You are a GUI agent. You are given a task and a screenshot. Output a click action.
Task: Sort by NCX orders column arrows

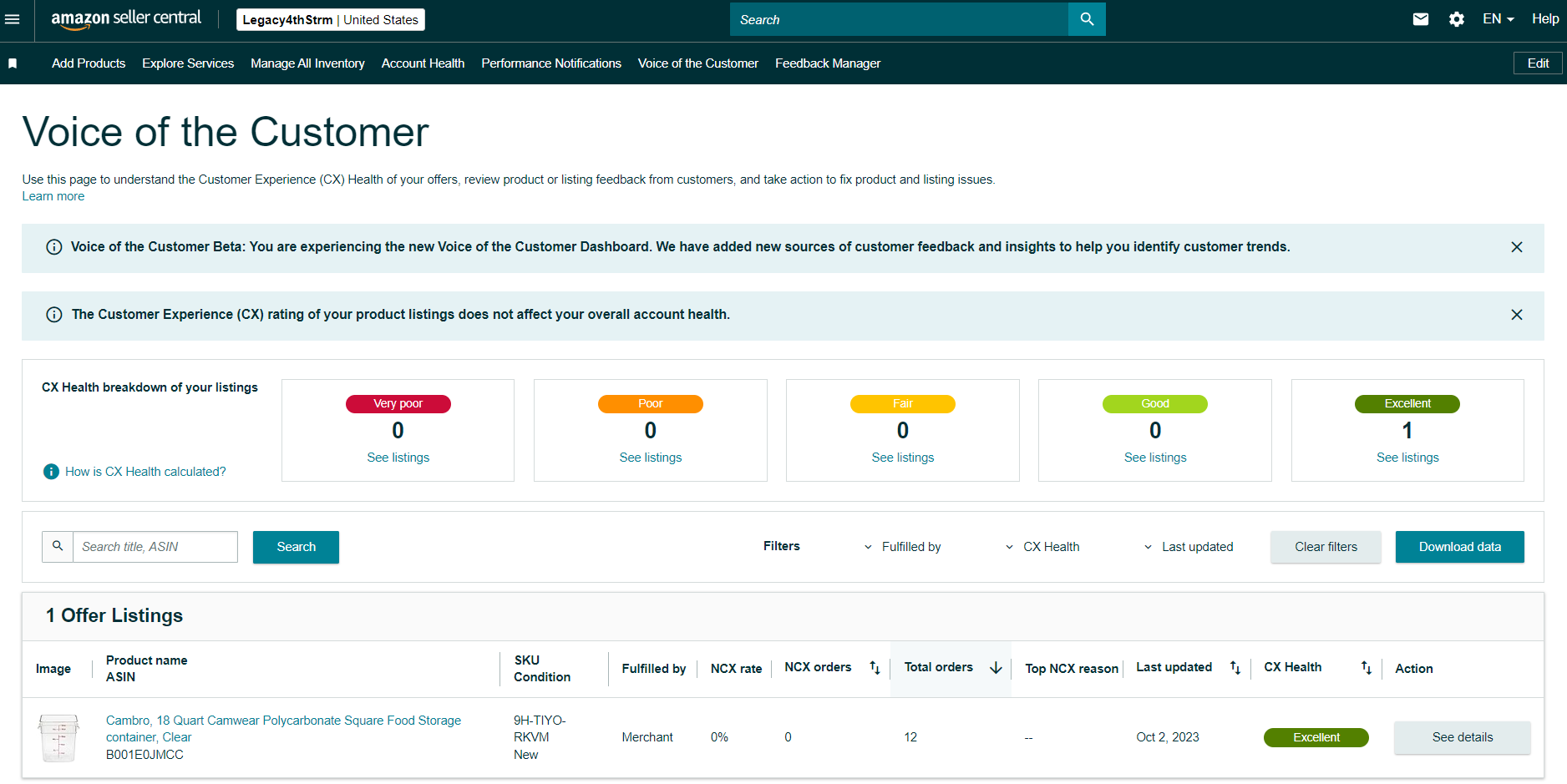(875, 667)
